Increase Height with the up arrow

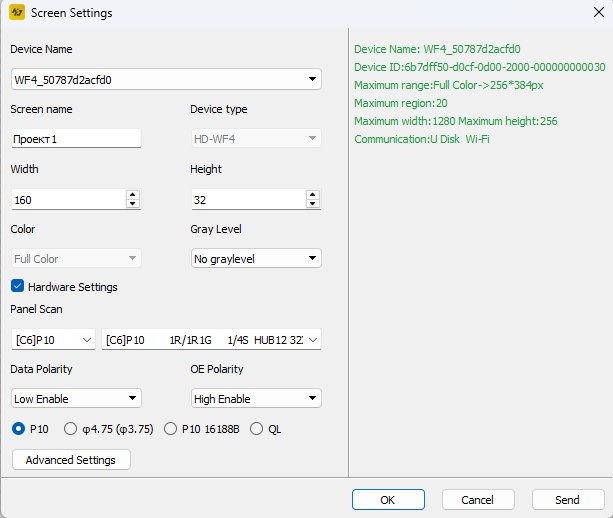coord(313,195)
